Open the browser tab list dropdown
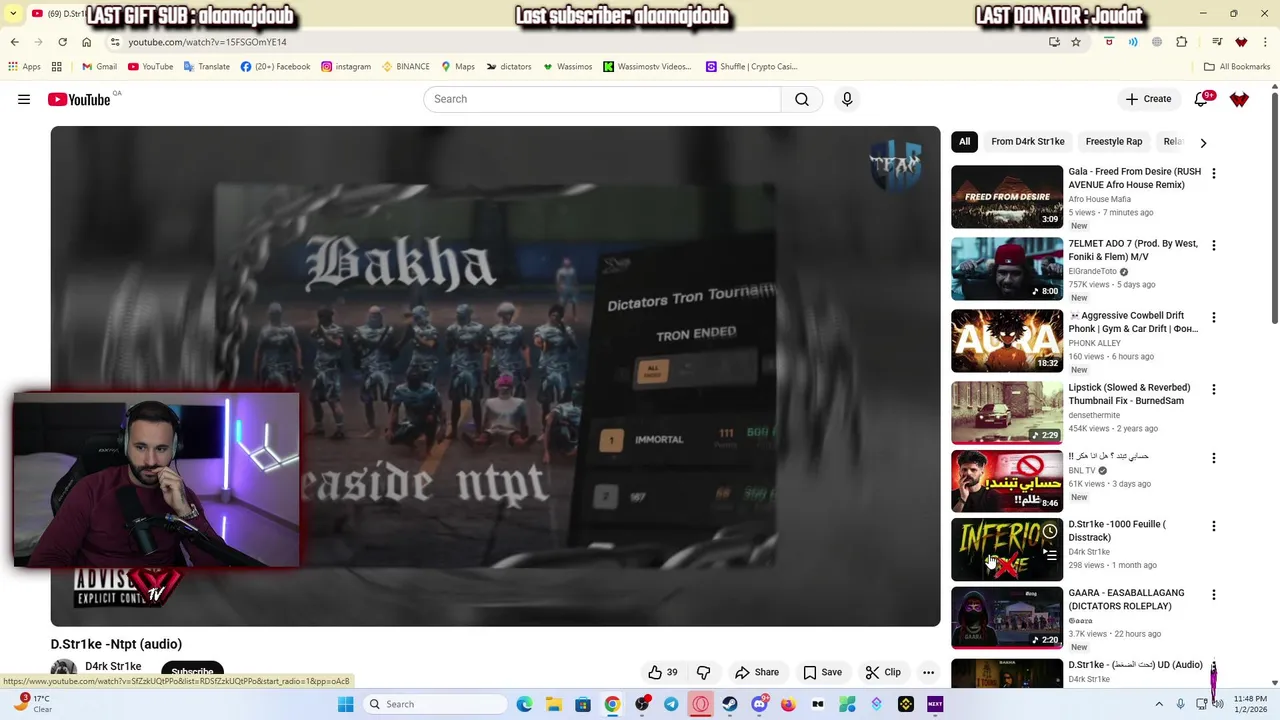This screenshot has width=1280, height=720. 13,13
